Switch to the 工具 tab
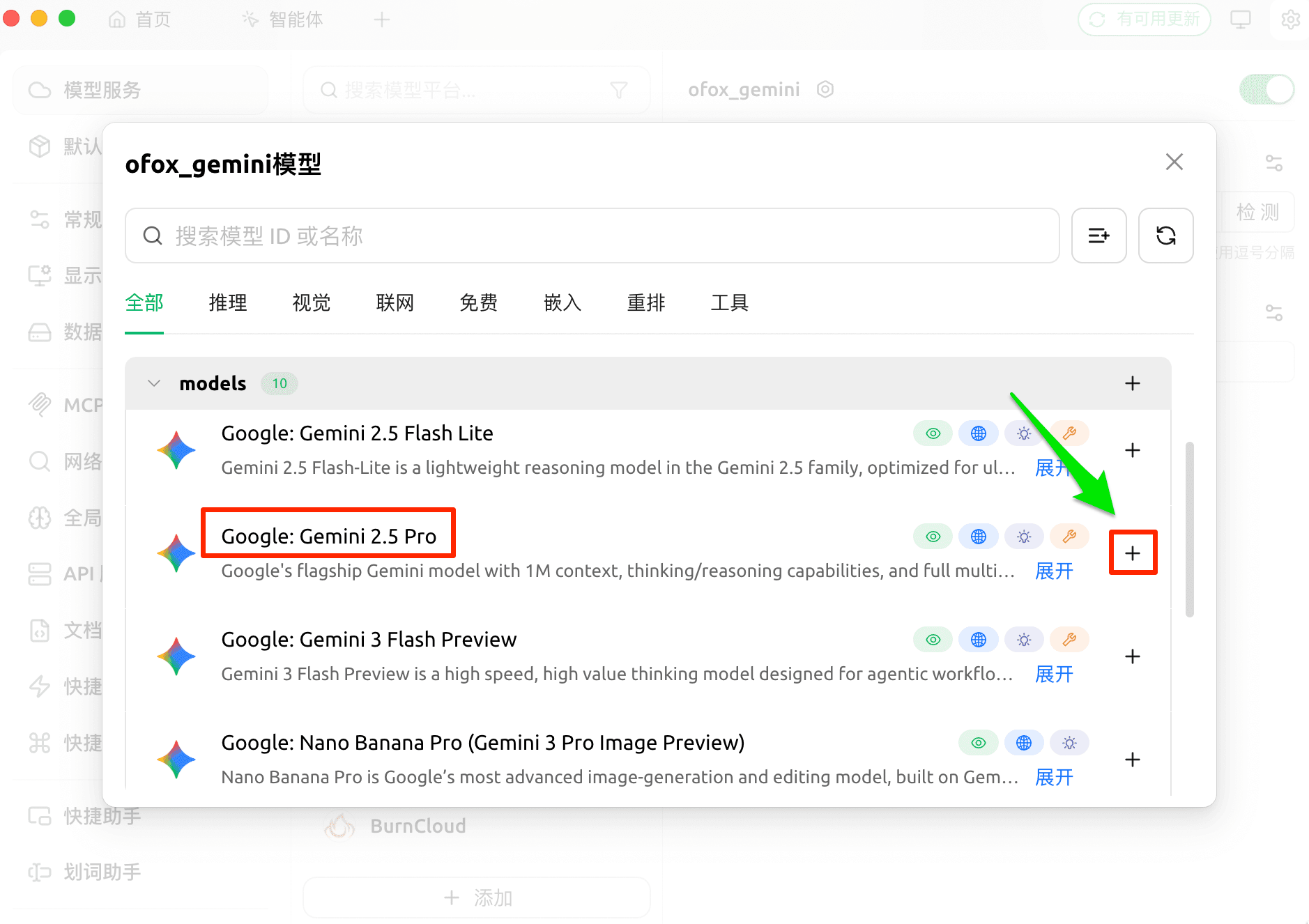The image size is (1309, 924). 730,302
